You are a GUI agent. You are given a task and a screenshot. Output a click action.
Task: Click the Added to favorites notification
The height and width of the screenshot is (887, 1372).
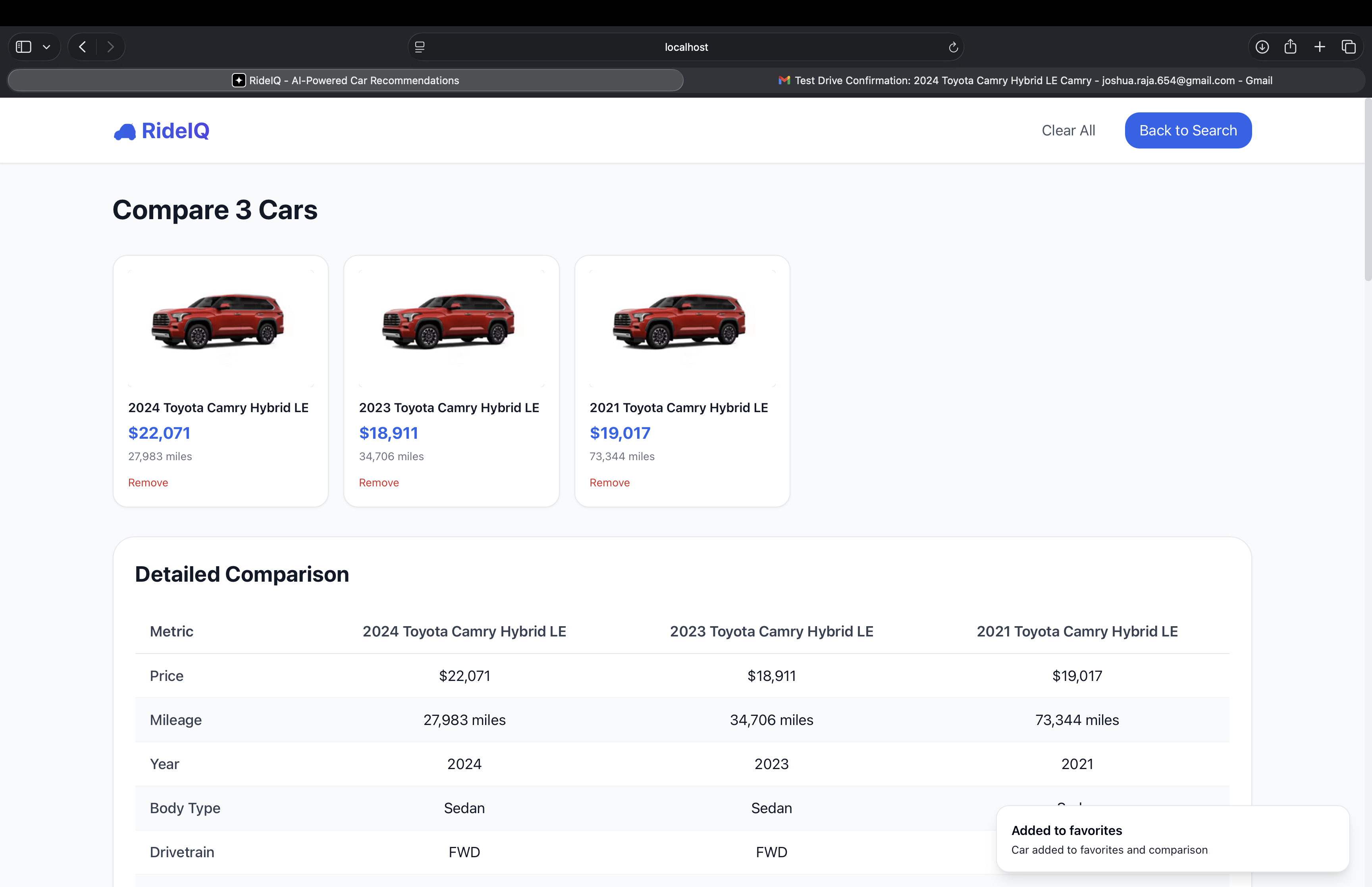pos(1172,839)
